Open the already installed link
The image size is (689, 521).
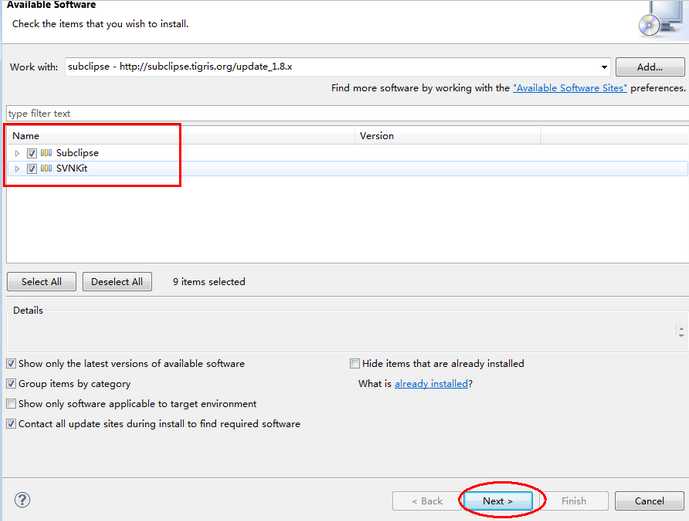pos(431,384)
